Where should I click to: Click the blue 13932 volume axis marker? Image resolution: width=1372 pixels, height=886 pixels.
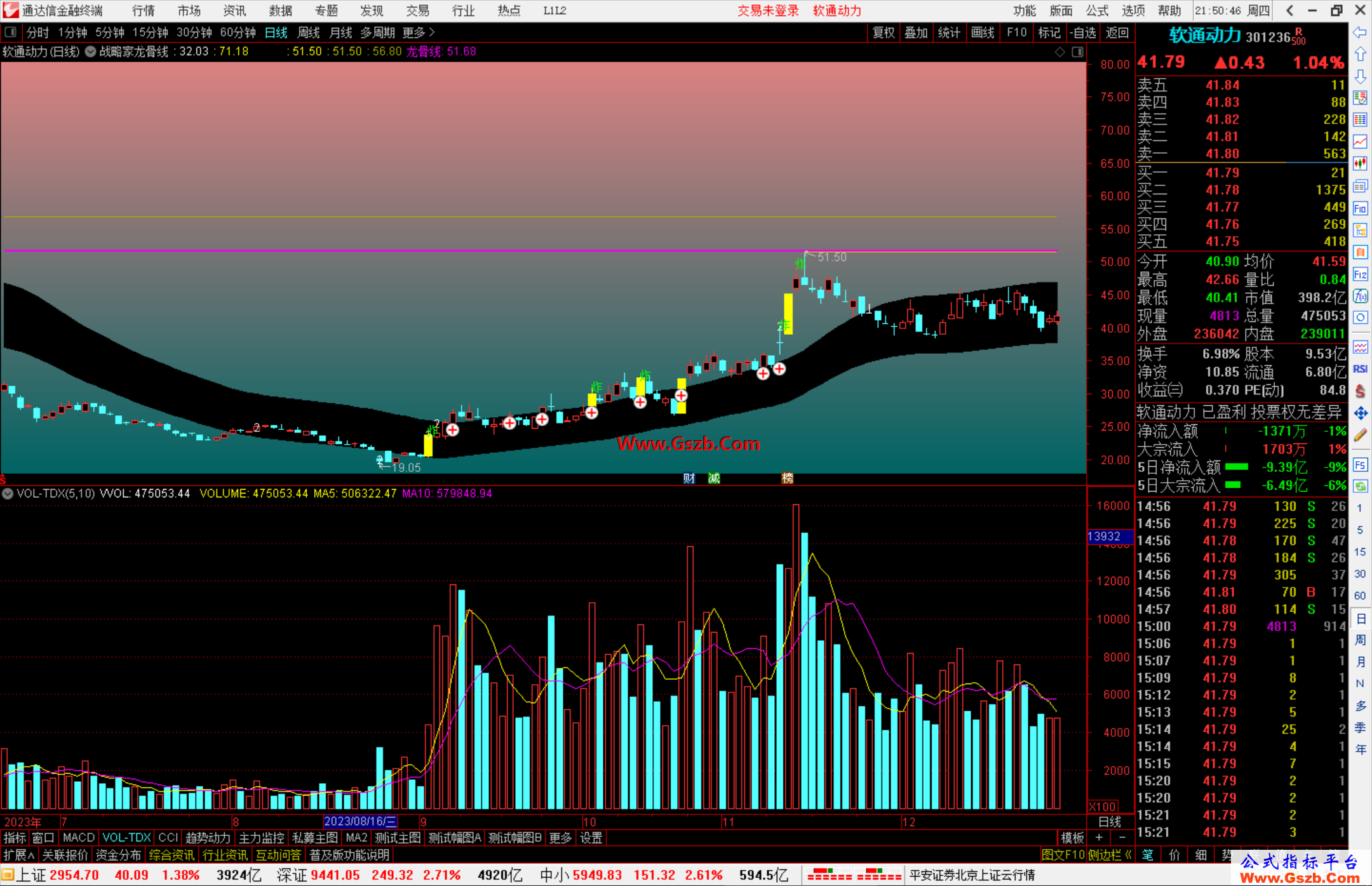point(1110,536)
